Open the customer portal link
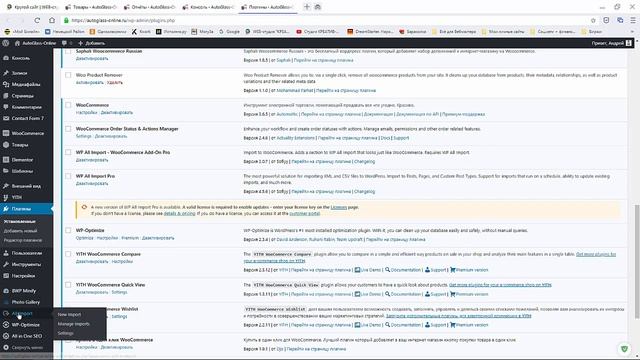Screen dimensions: 640x360 click(304, 213)
